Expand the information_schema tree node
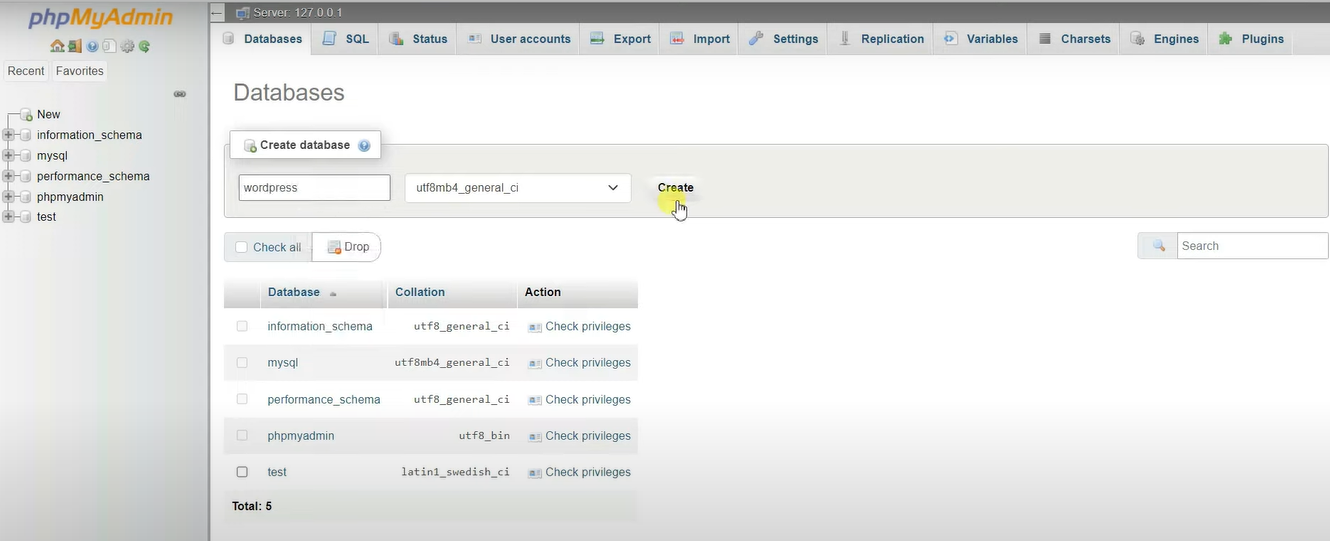The image size is (1330, 541). coord(9,135)
